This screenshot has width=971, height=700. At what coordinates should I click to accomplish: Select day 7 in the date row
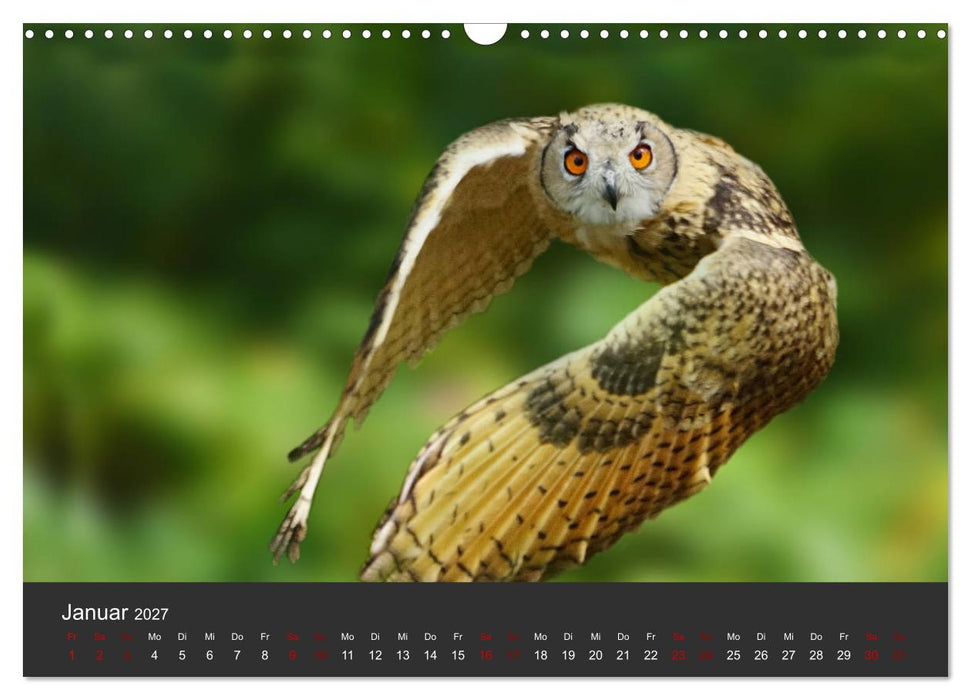[237, 655]
